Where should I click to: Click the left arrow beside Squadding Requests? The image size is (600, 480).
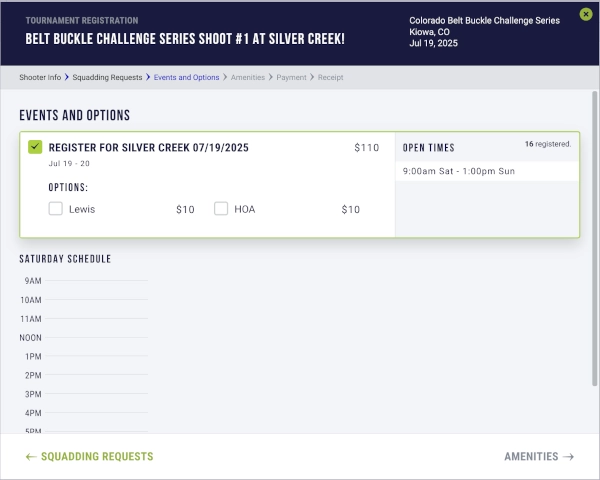pyautogui.click(x=31, y=457)
